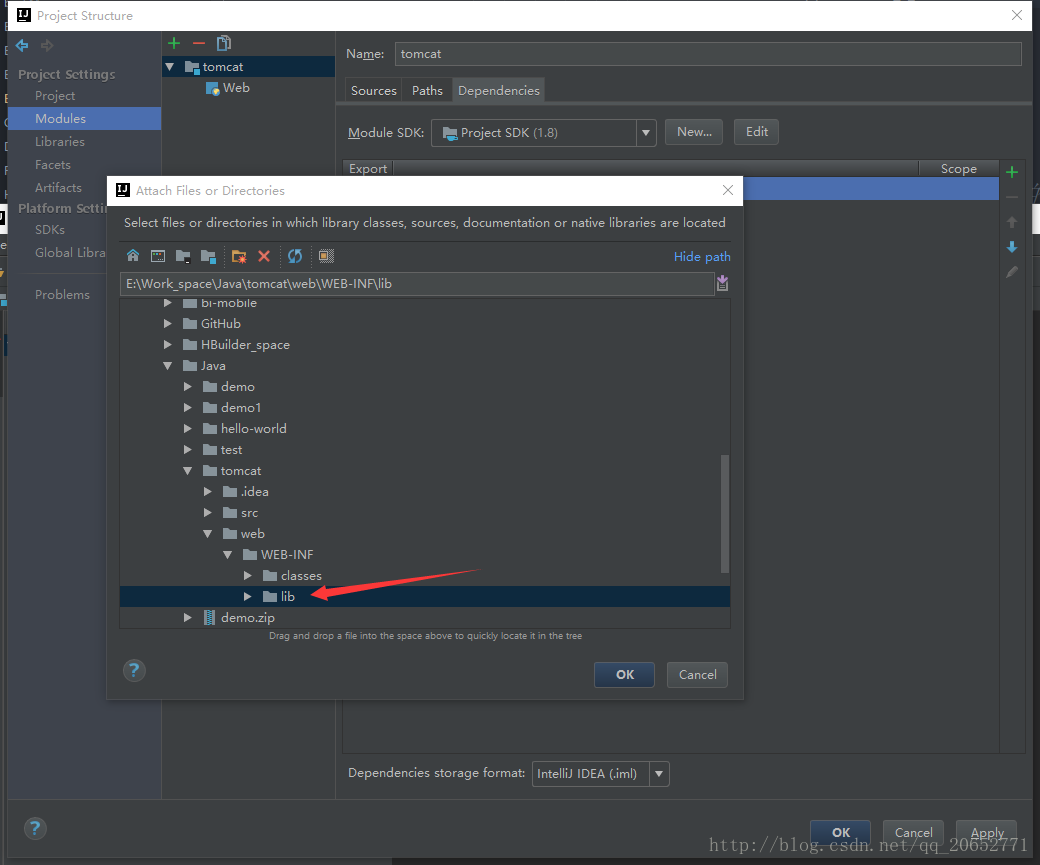Click the file chooser path input field

coord(417,284)
